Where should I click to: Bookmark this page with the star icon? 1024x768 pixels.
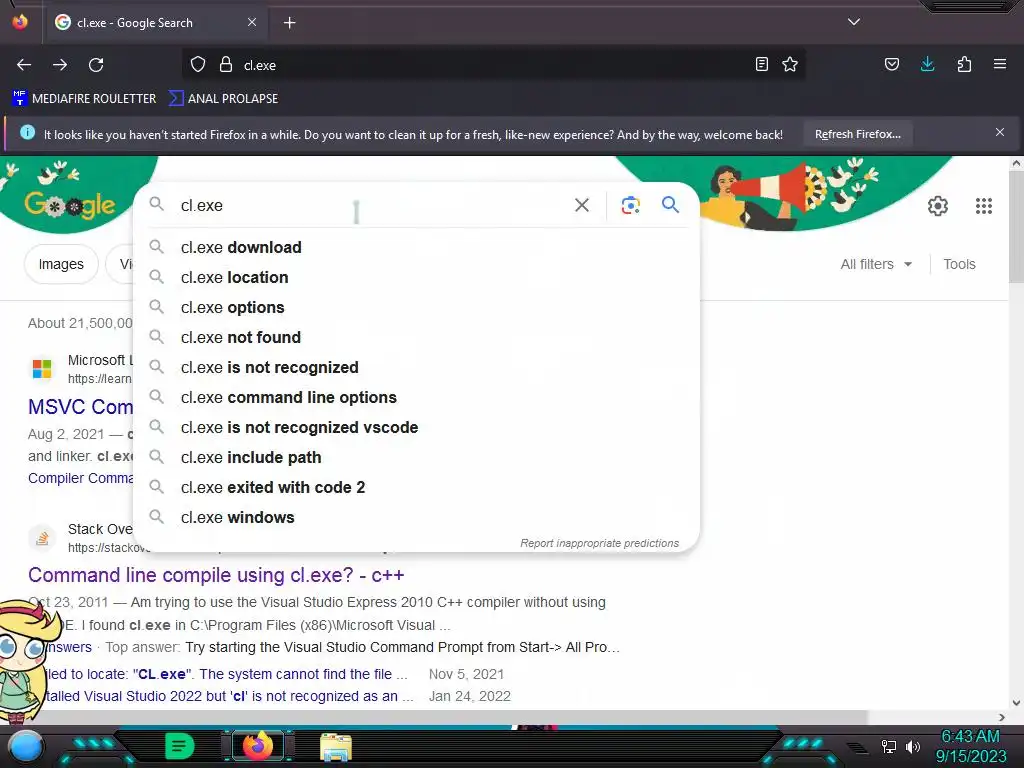pos(790,64)
